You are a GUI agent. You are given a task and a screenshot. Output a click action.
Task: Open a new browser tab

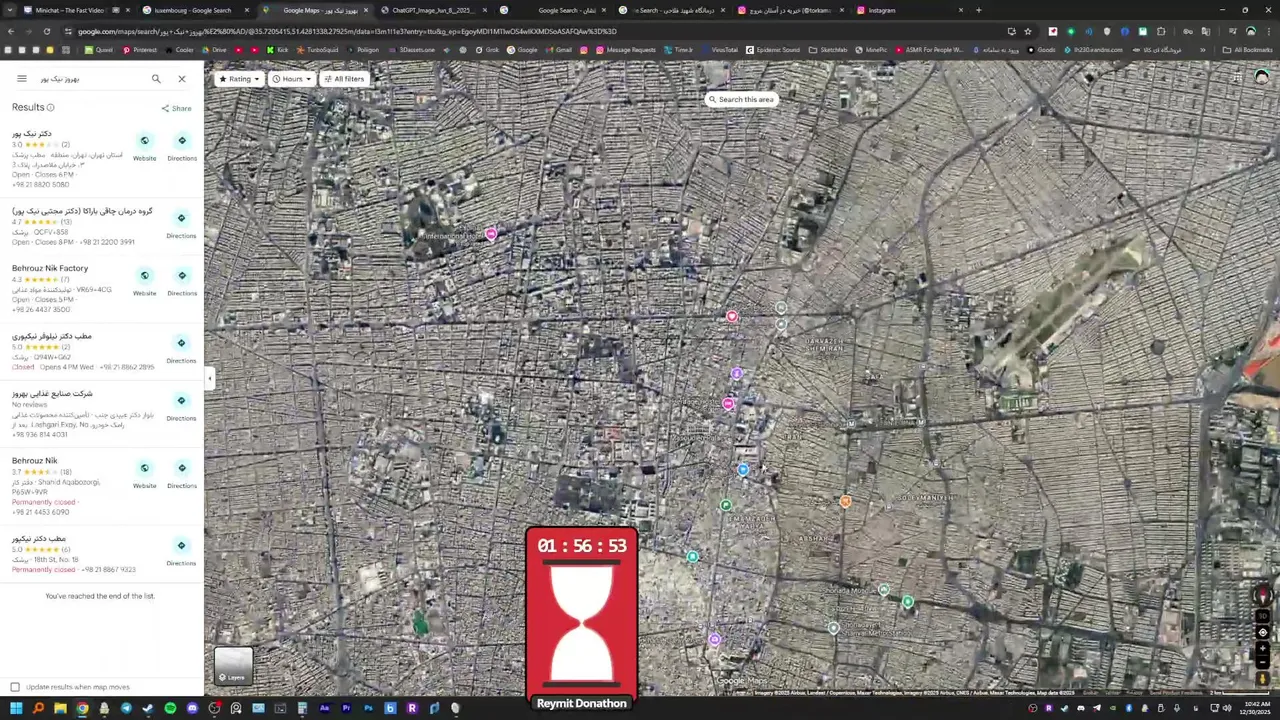click(978, 10)
